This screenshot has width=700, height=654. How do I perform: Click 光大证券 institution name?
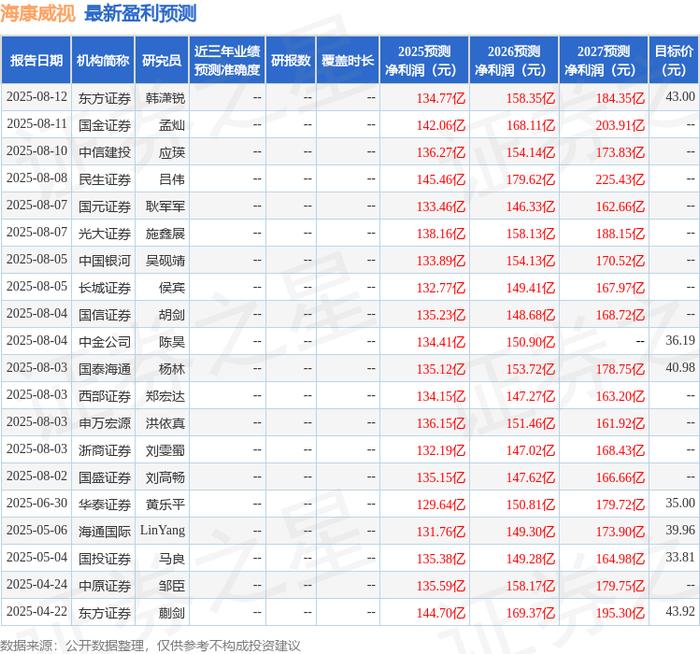pos(104,233)
